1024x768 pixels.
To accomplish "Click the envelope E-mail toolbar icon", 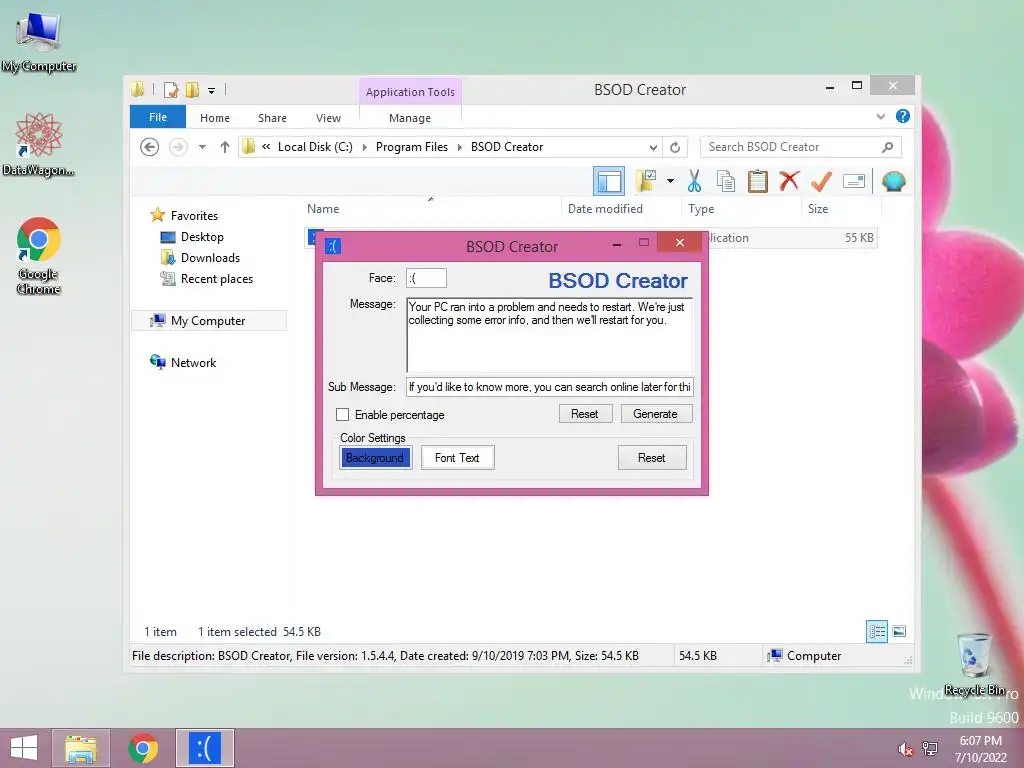I will click(854, 181).
